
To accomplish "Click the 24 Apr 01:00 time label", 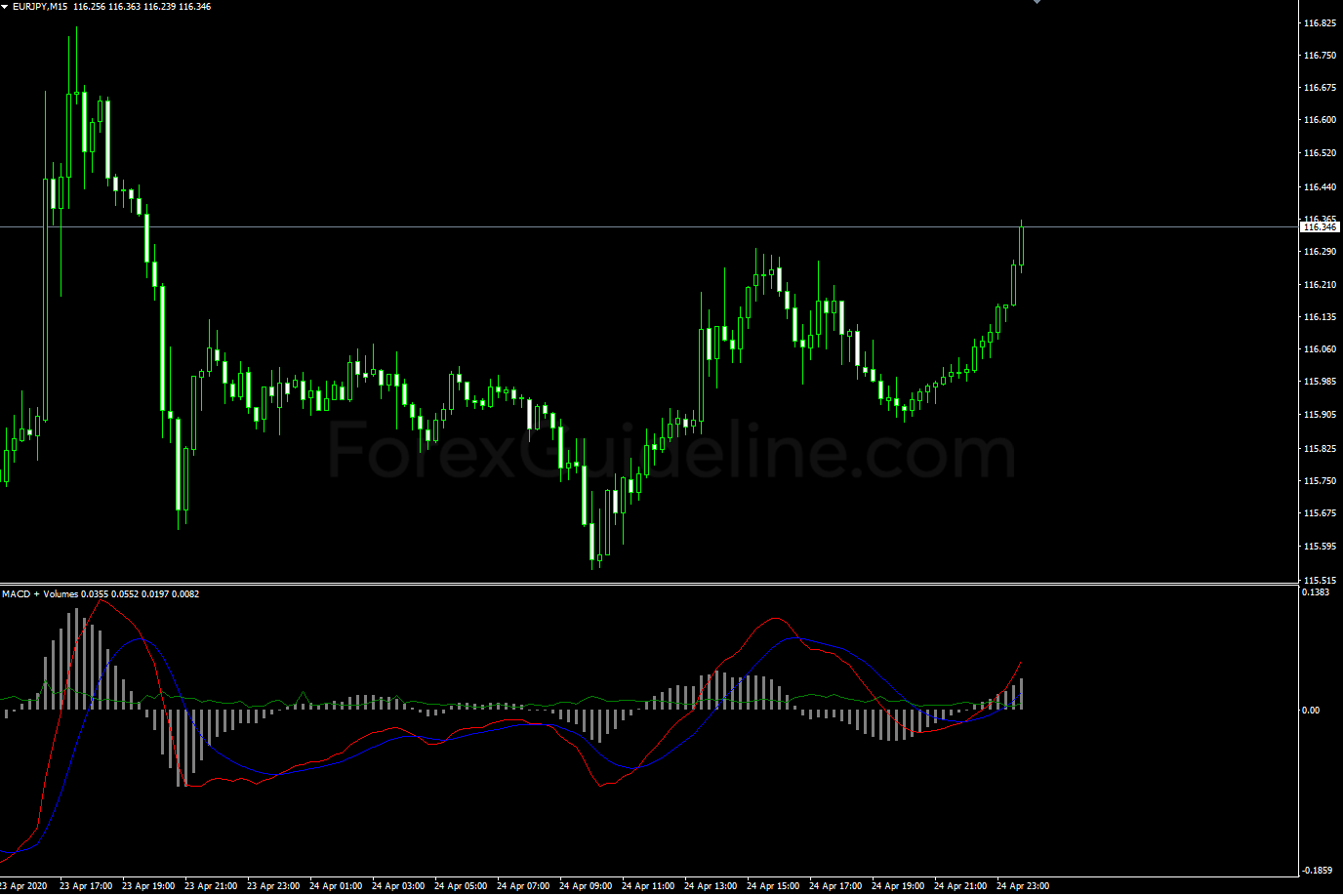I will pos(336,886).
